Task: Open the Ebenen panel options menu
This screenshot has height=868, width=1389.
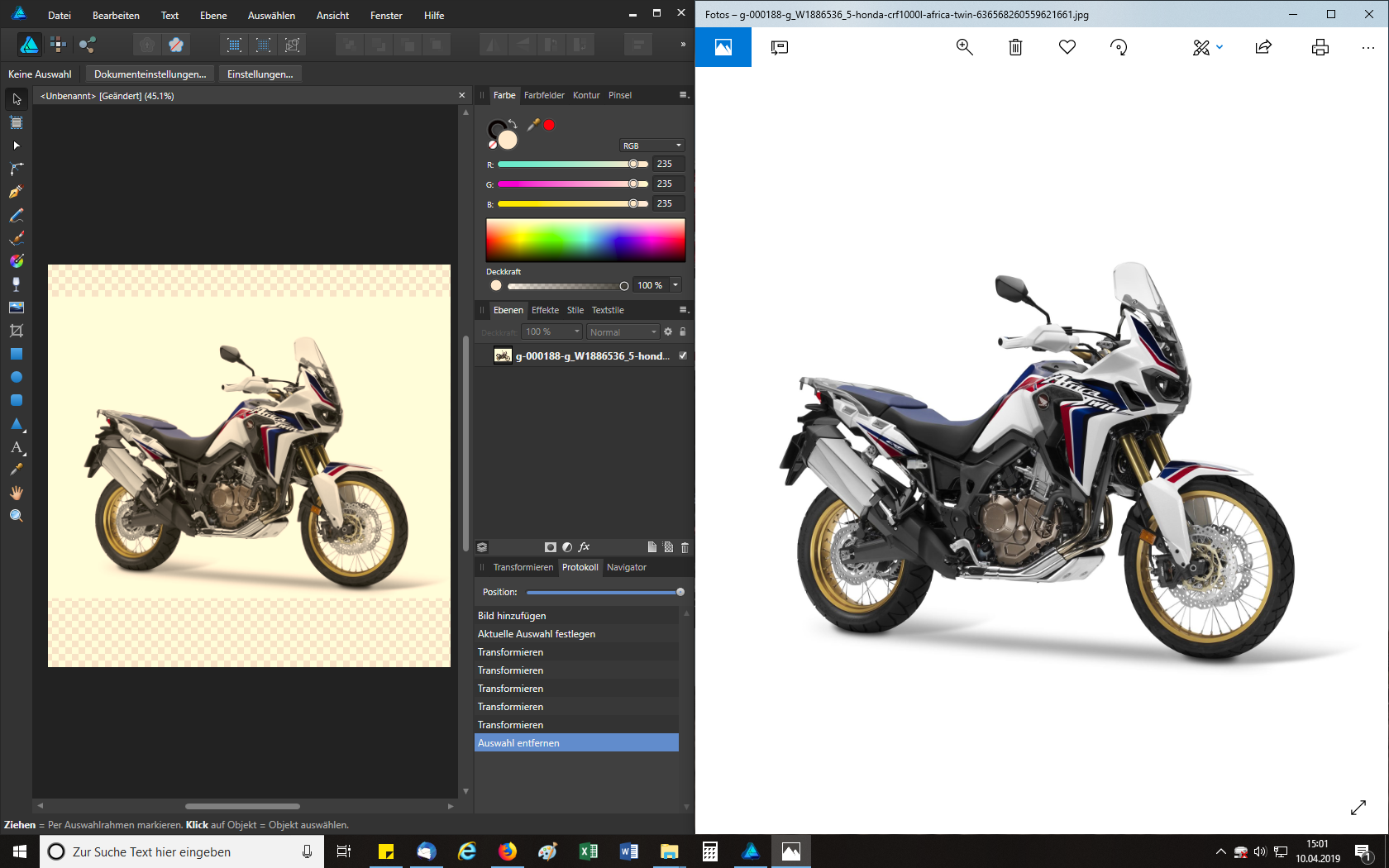Action: (684, 310)
